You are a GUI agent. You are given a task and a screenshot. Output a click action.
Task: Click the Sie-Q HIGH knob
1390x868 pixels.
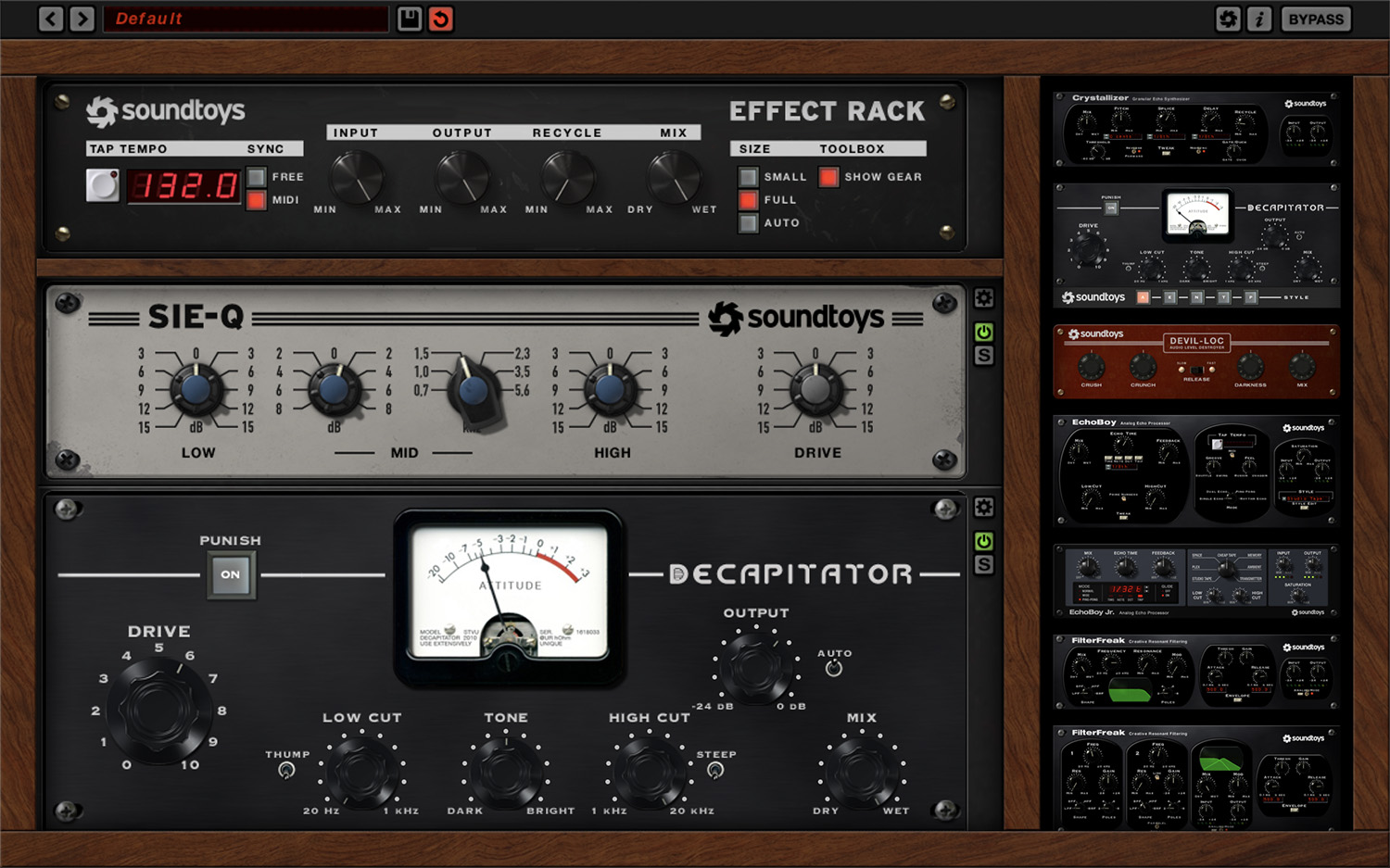610,390
